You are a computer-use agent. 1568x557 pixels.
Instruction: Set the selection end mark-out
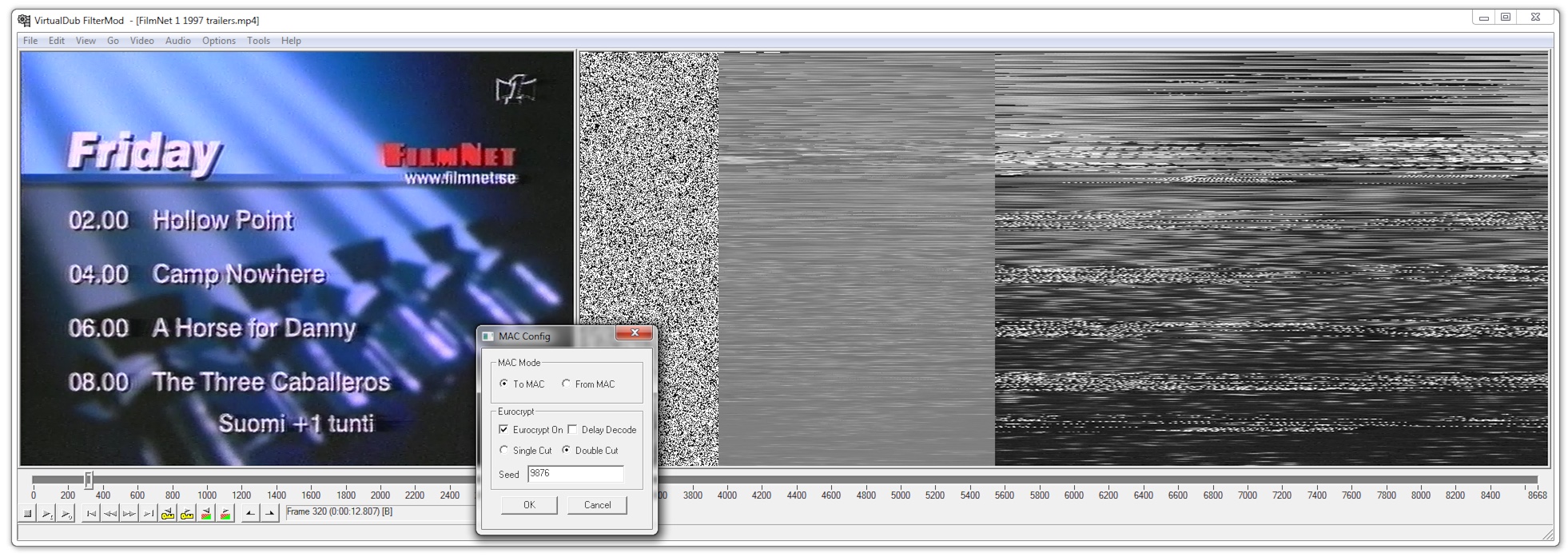coord(269,514)
